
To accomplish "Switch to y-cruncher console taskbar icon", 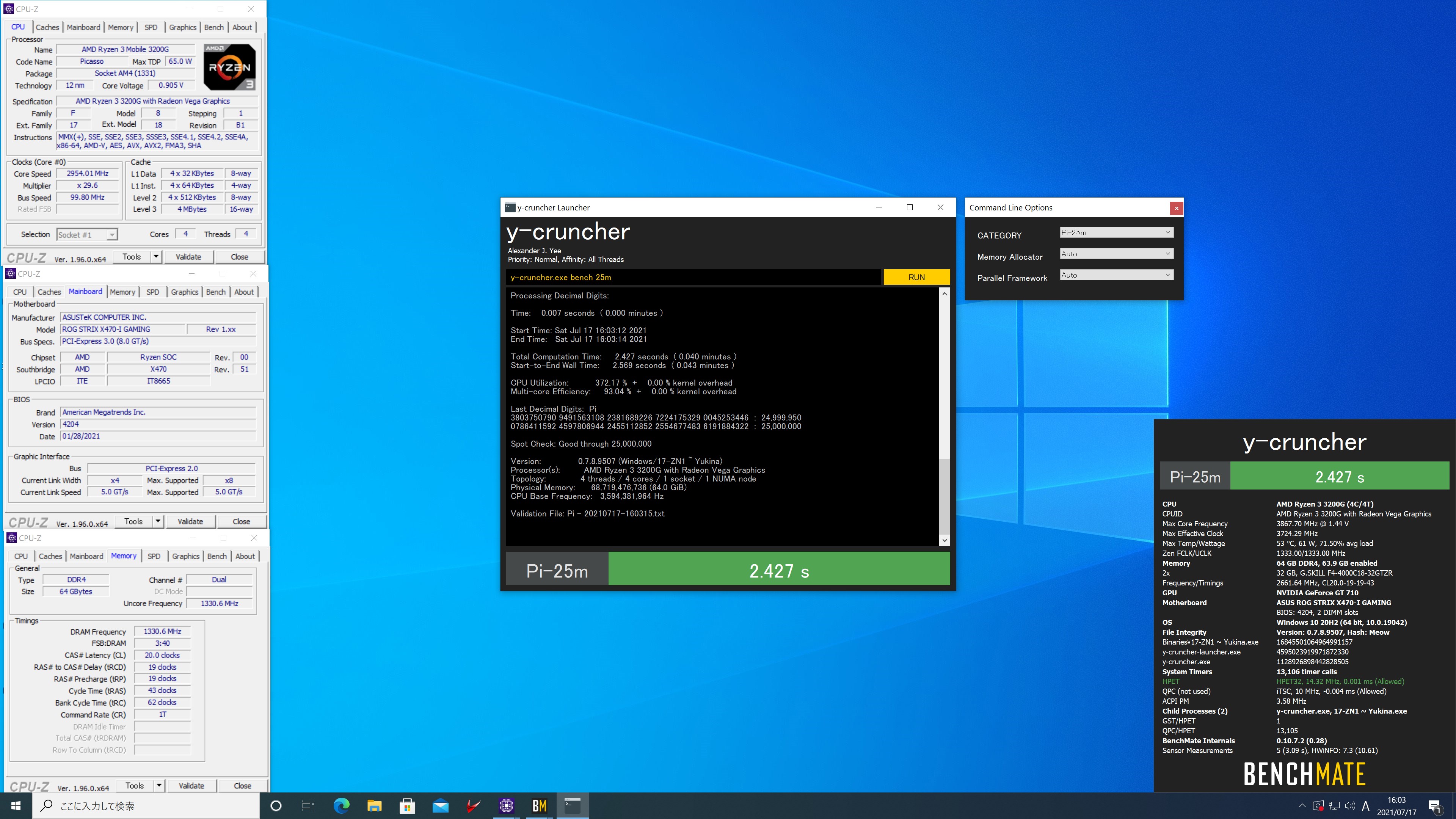I will click(x=572, y=805).
